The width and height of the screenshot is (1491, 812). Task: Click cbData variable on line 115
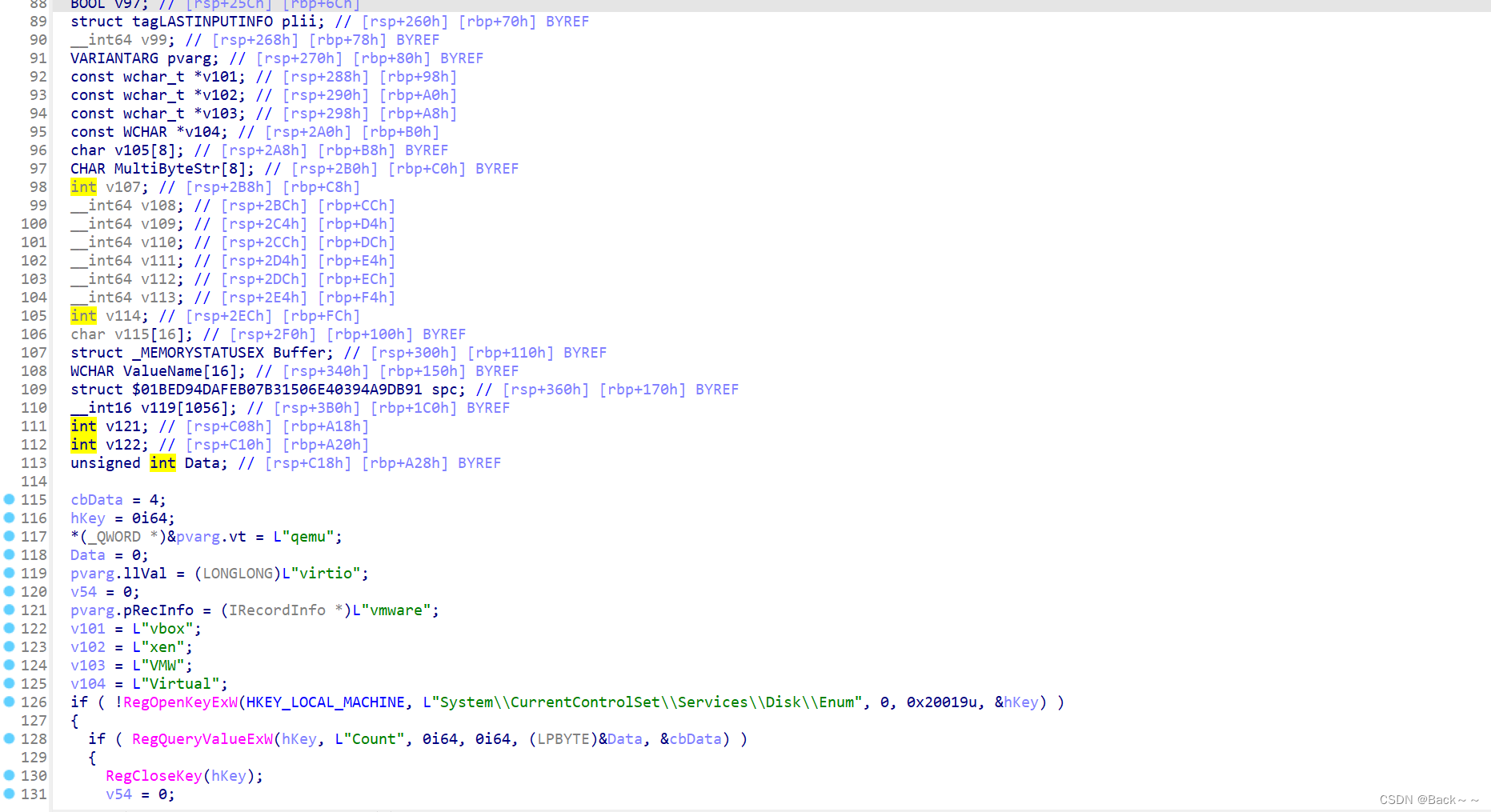pyautogui.click(x=97, y=500)
